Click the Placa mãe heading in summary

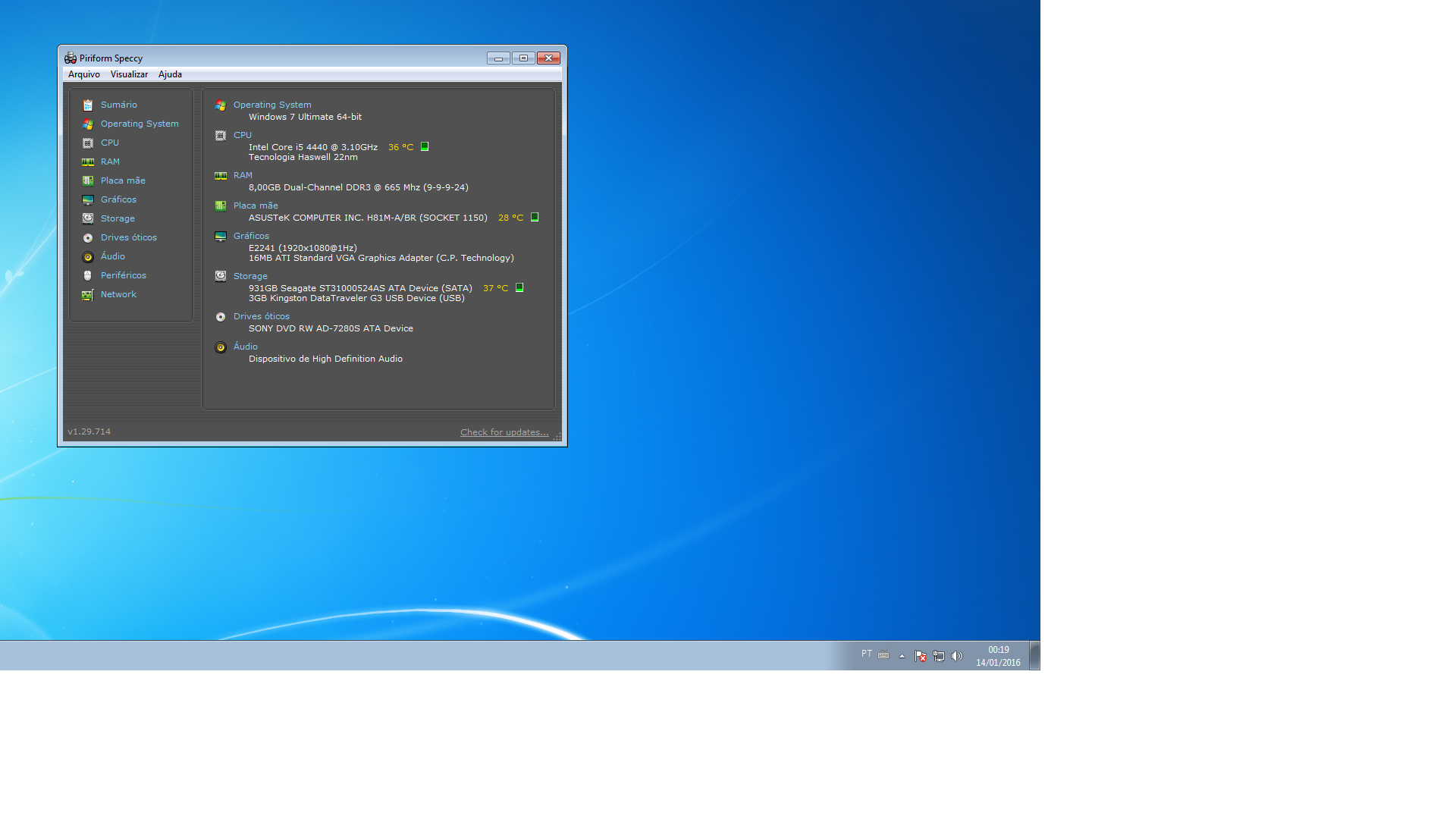(256, 206)
